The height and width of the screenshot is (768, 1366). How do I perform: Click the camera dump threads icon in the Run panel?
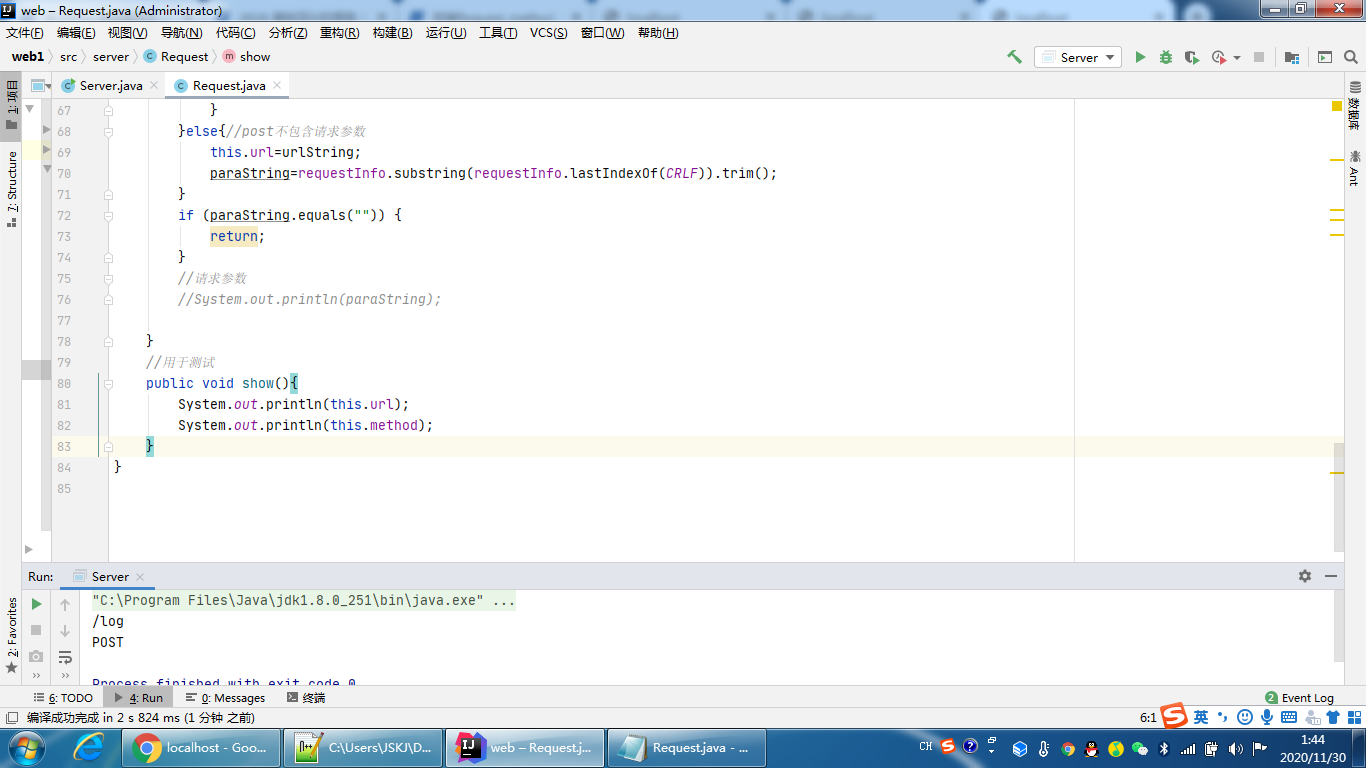click(x=36, y=656)
